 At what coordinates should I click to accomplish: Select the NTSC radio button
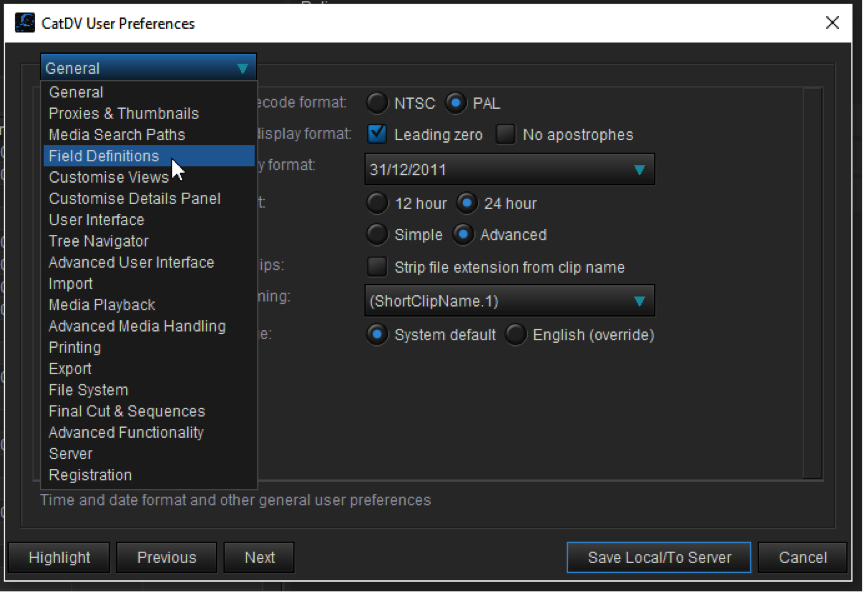378,103
